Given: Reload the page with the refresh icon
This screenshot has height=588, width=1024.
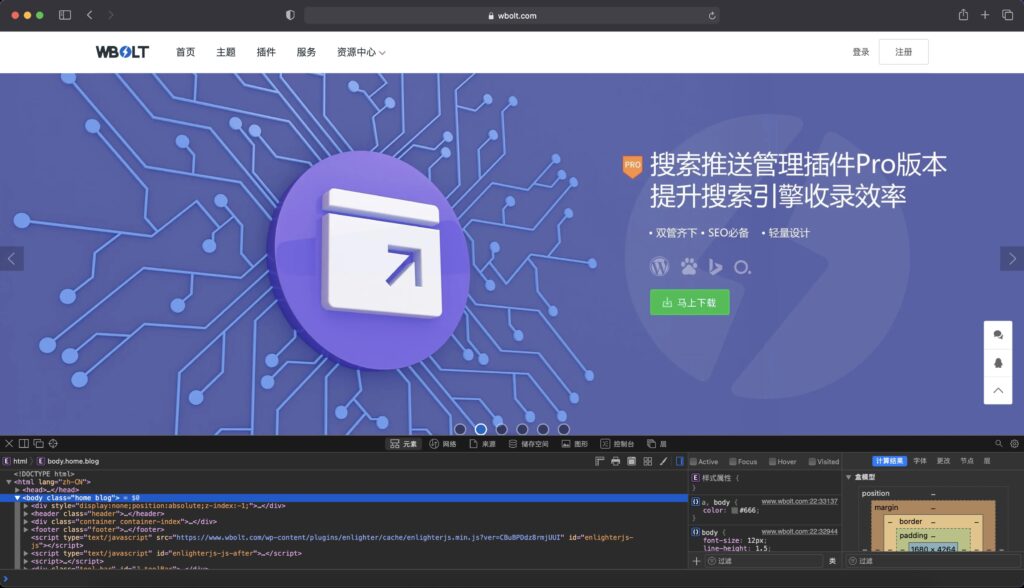Looking at the screenshot, I should coord(712,15).
